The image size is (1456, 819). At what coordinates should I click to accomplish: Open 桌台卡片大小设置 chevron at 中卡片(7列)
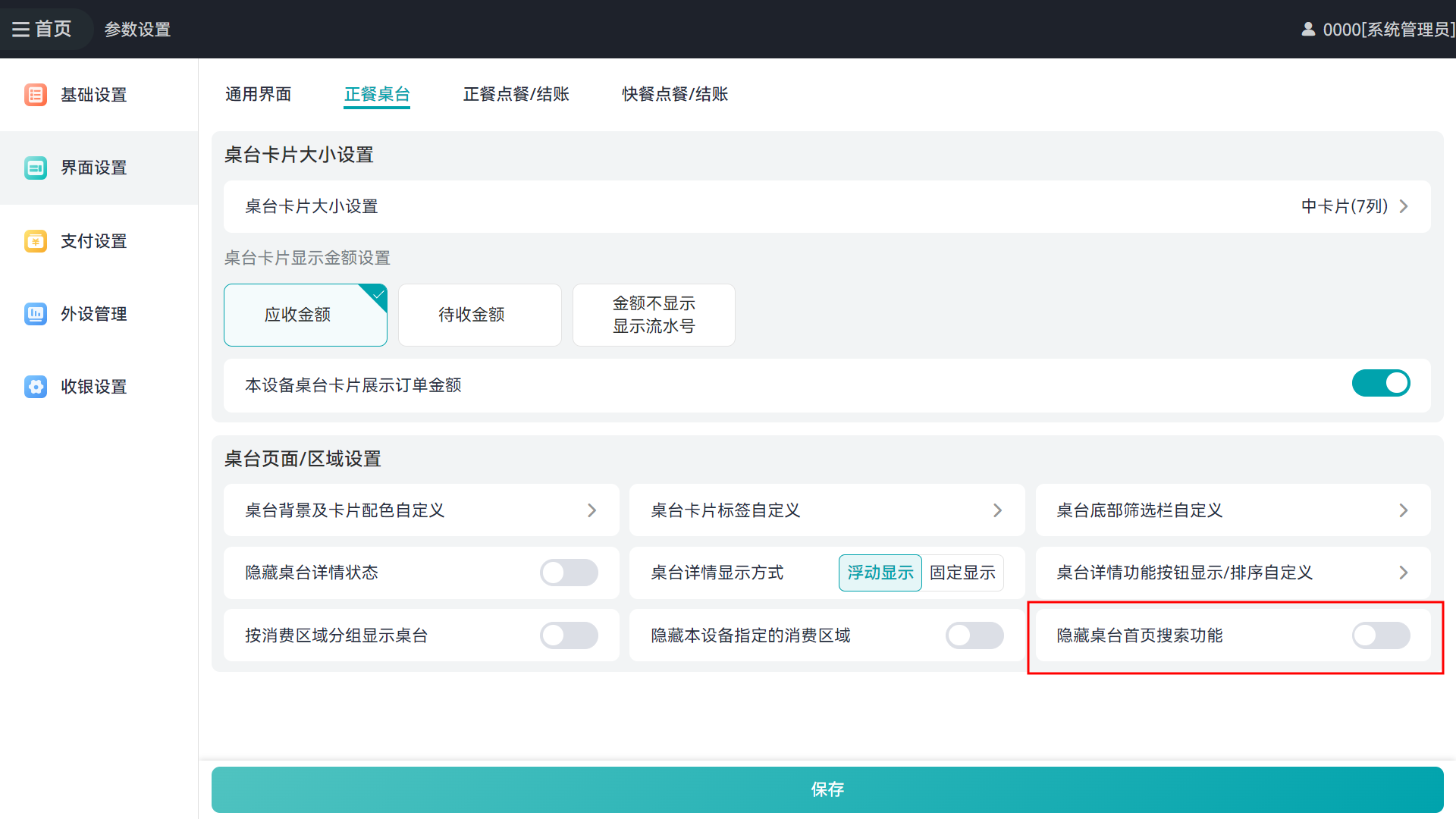(x=1404, y=206)
